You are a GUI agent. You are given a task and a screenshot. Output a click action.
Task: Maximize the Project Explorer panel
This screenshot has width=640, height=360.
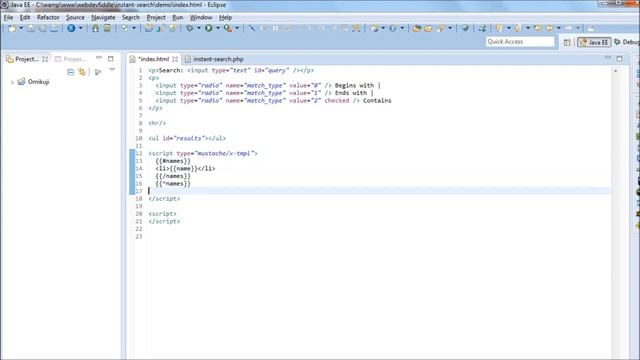(111, 59)
